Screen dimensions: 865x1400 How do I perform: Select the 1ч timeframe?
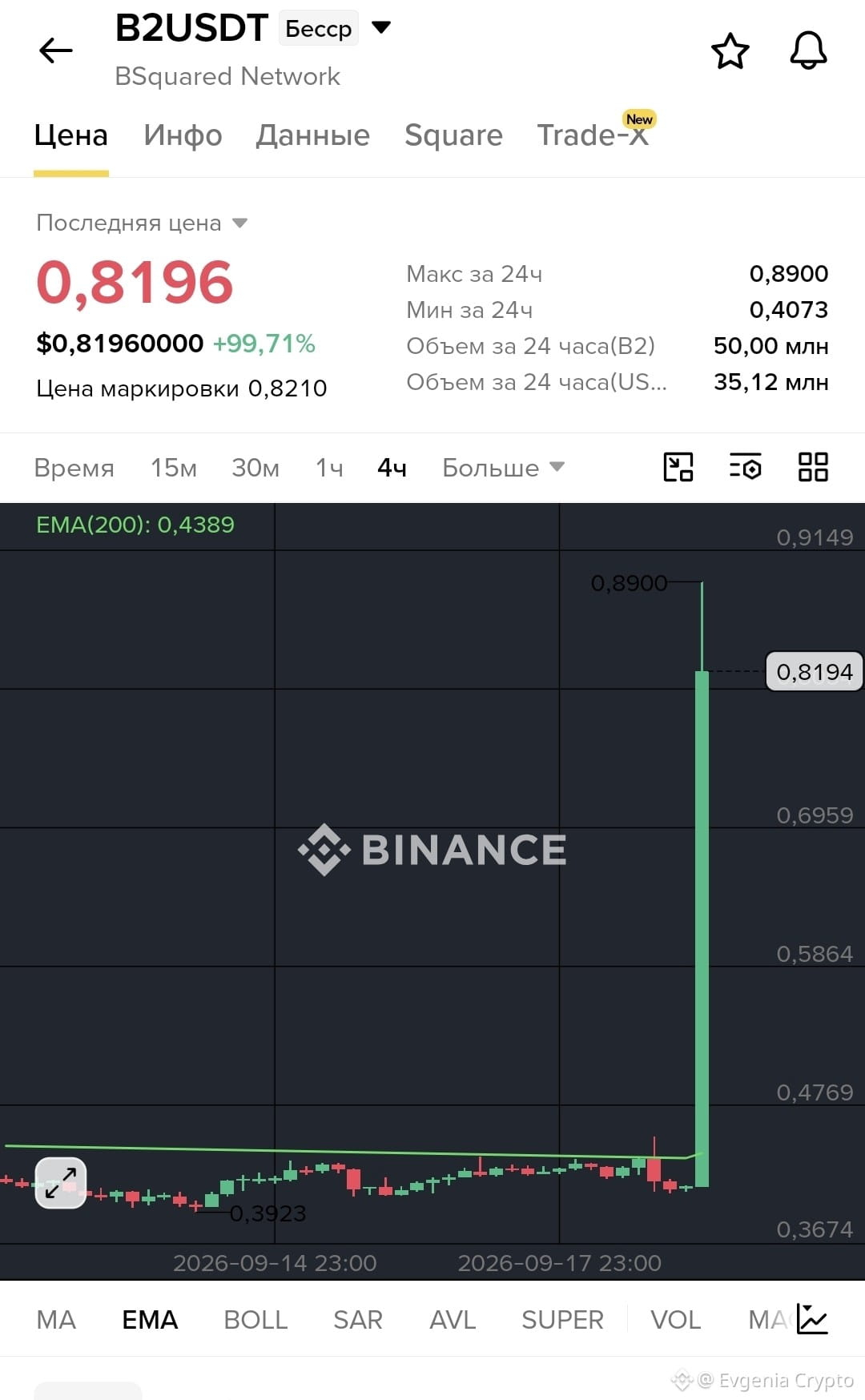(329, 468)
